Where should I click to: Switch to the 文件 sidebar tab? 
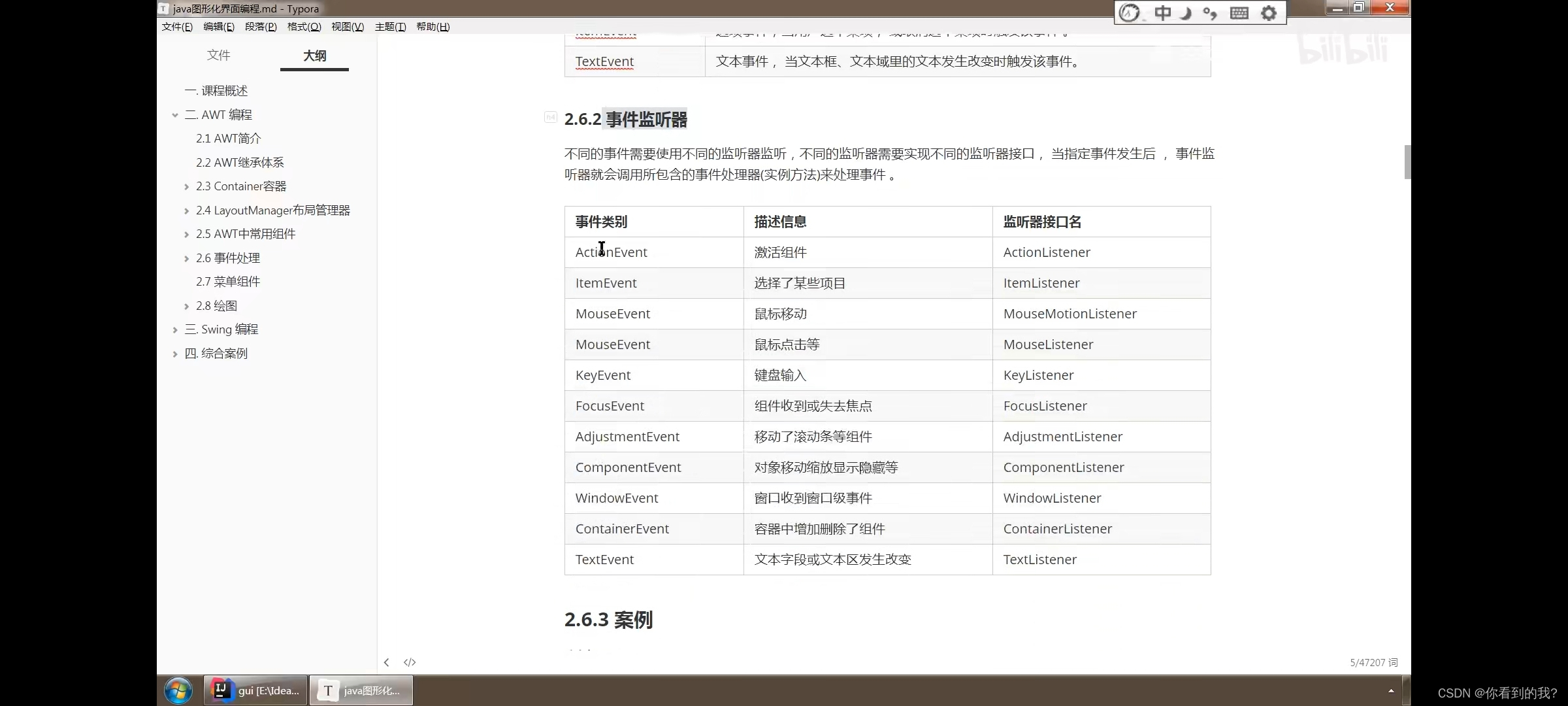point(219,56)
